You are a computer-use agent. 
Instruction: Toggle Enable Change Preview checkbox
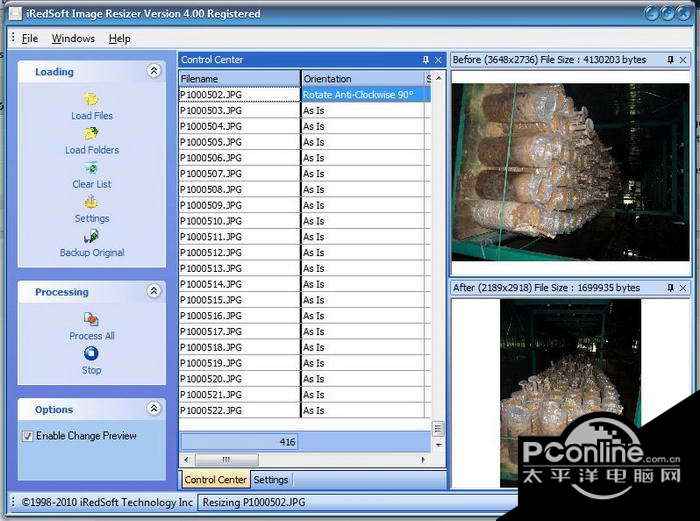(x=28, y=436)
